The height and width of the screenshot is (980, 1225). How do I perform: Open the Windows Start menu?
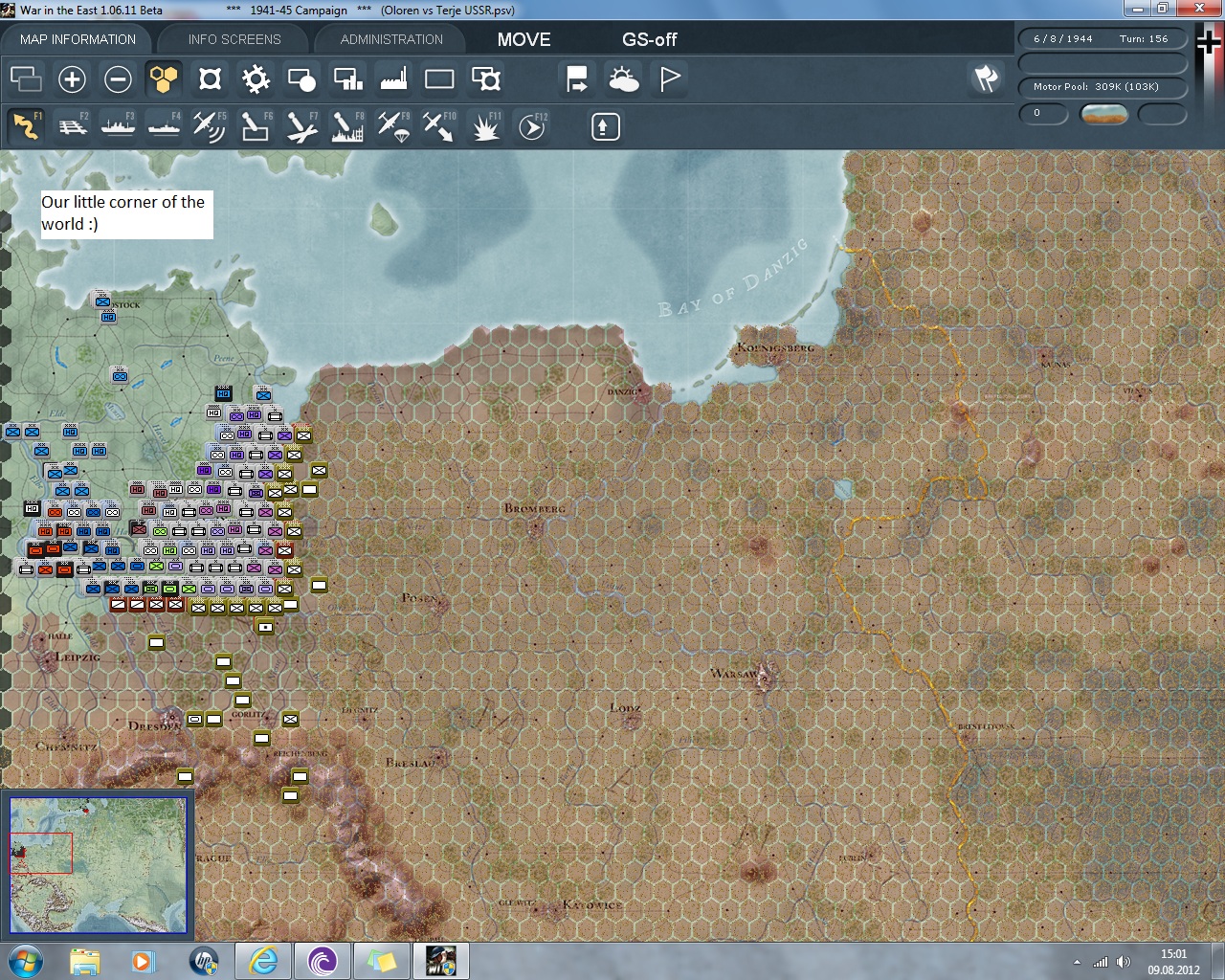tap(25, 961)
